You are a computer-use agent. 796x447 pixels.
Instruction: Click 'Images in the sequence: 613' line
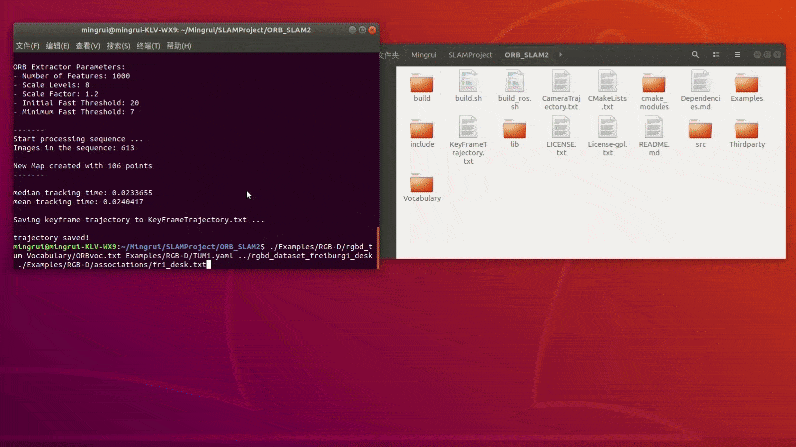click(x=74, y=148)
